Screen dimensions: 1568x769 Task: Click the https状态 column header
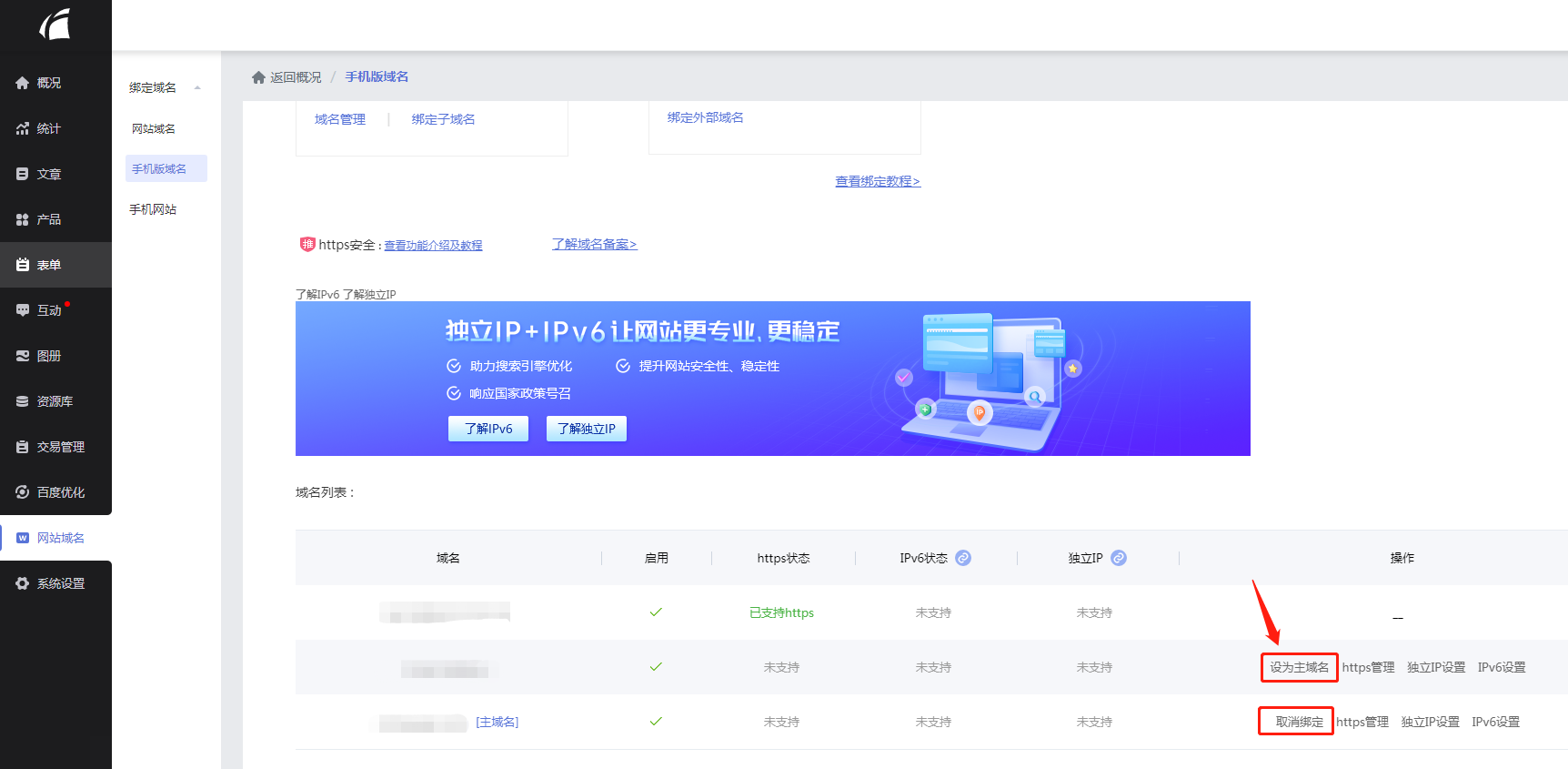click(x=783, y=558)
